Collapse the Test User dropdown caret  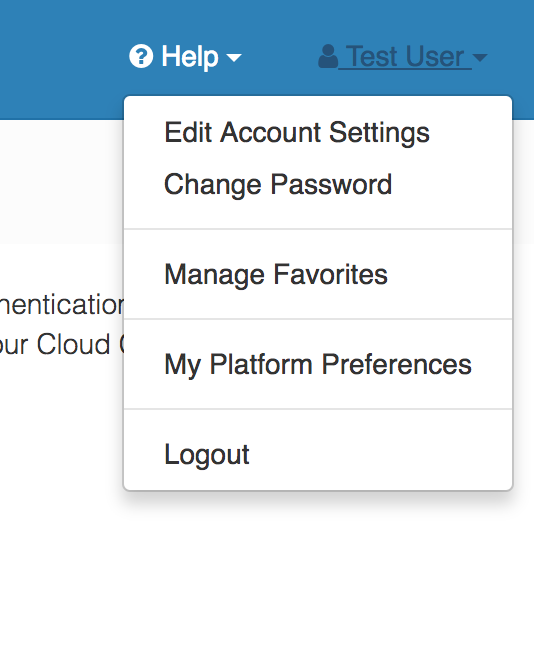[479, 57]
